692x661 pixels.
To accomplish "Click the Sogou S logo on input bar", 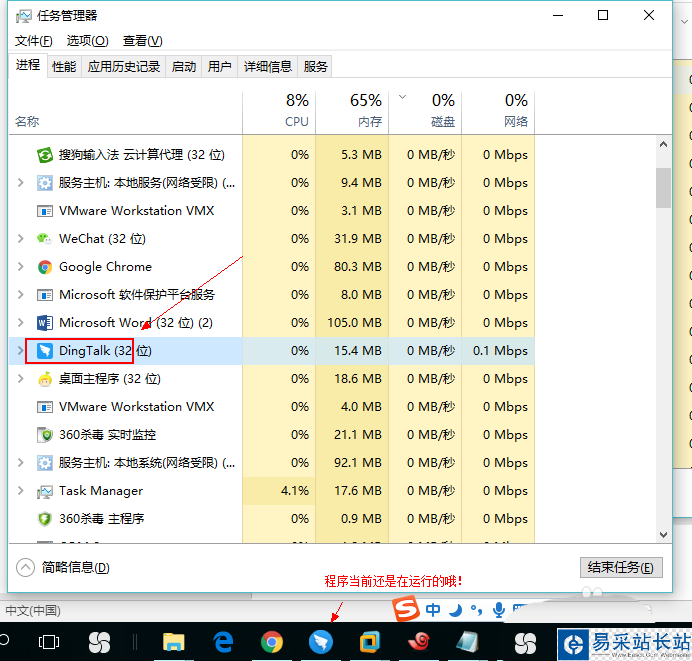I will pyautogui.click(x=406, y=608).
